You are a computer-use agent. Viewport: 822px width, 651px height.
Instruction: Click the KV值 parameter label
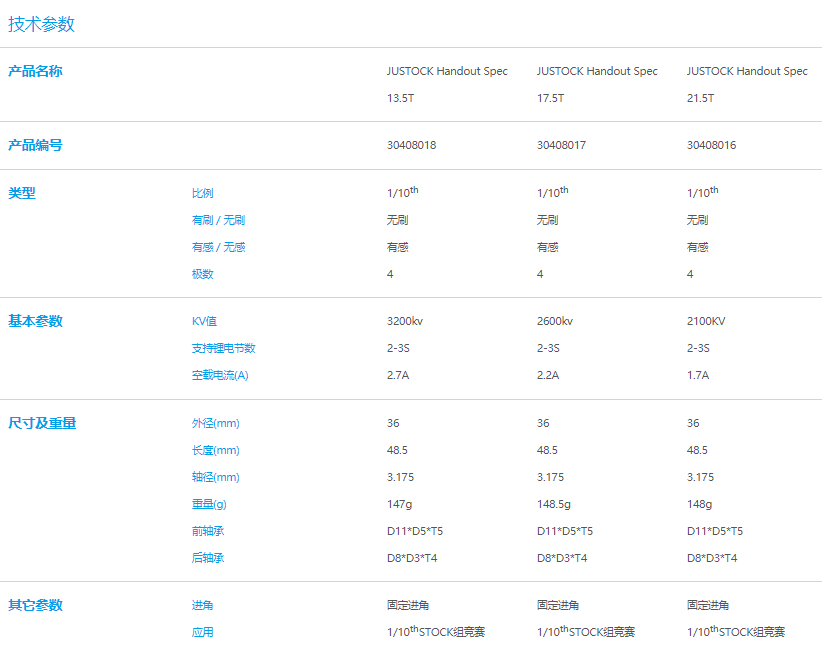tap(204, 321)
